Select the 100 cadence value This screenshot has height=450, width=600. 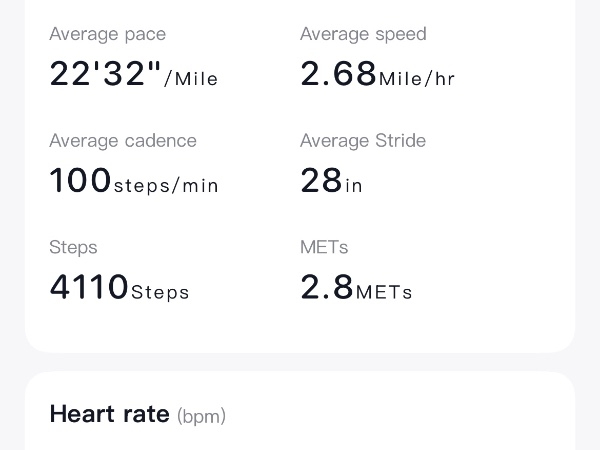[x=80, y=181]
